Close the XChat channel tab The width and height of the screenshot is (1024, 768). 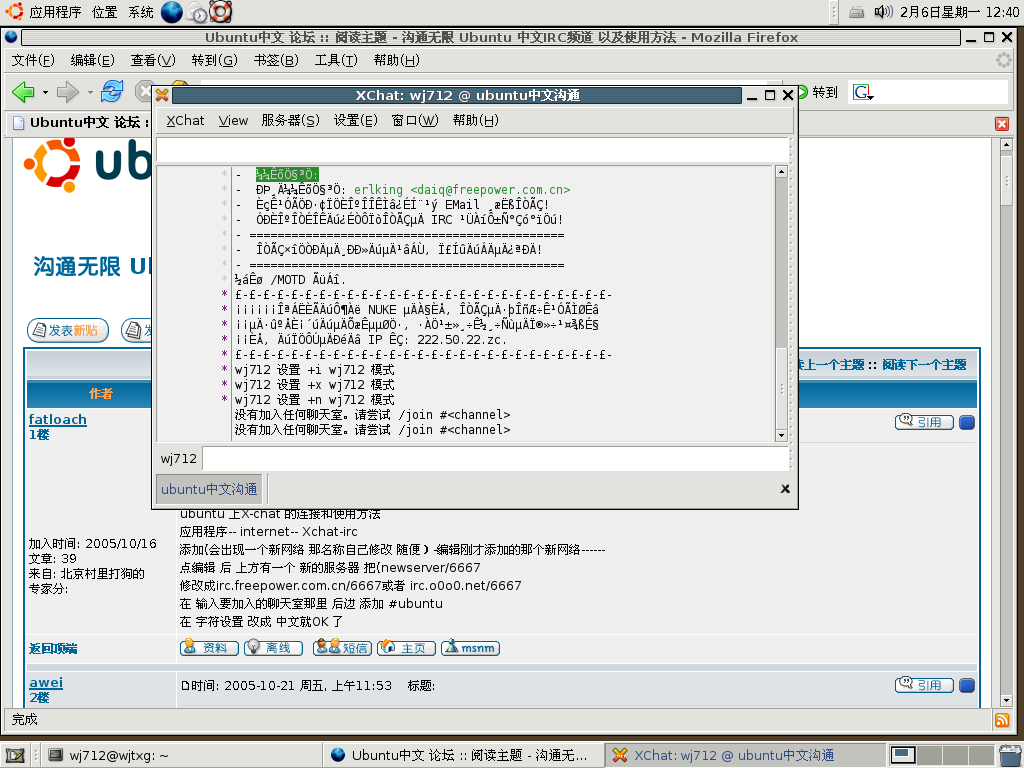coord(785,488)
